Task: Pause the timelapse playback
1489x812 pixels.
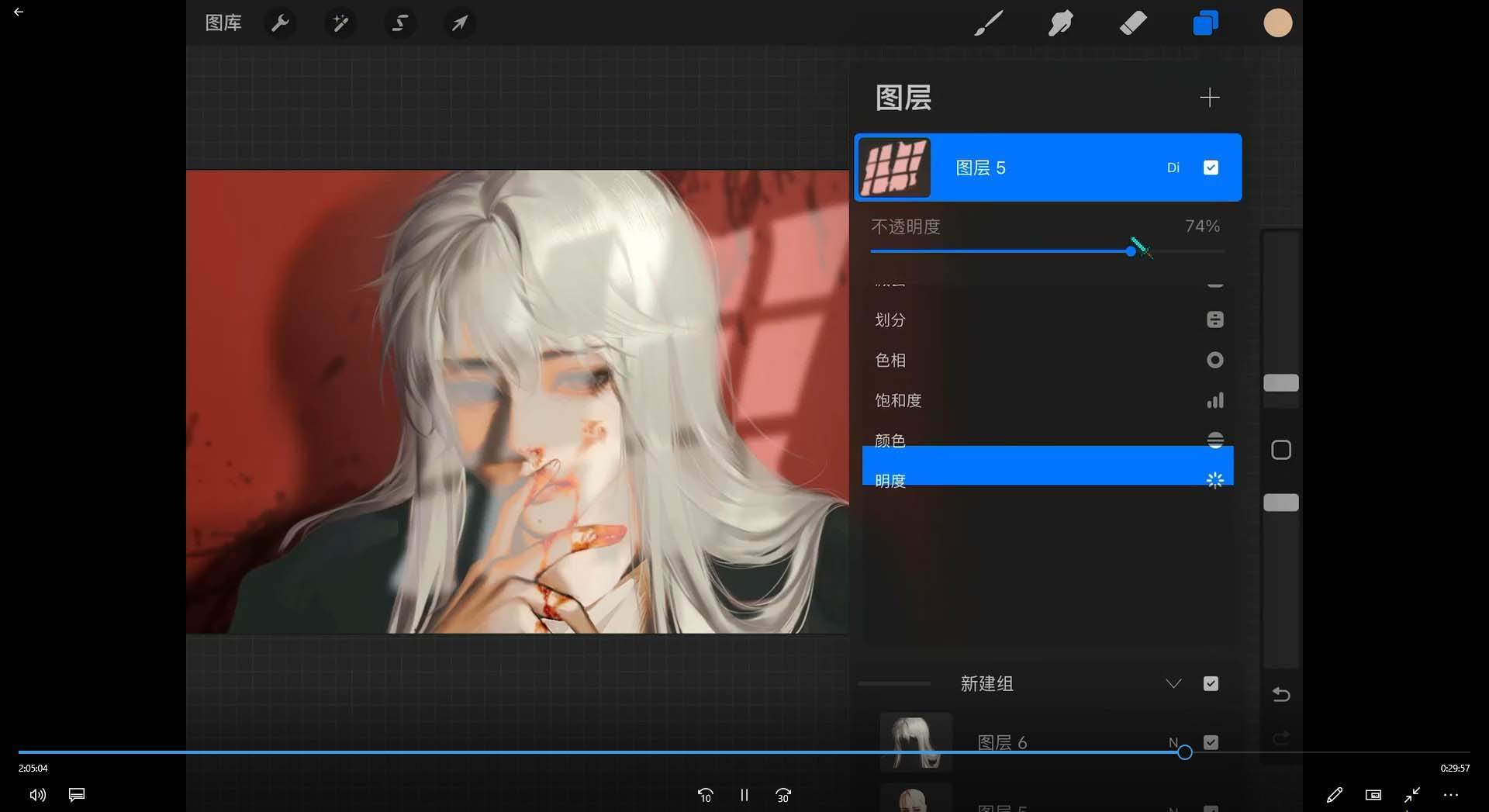Action: point(744,795)
